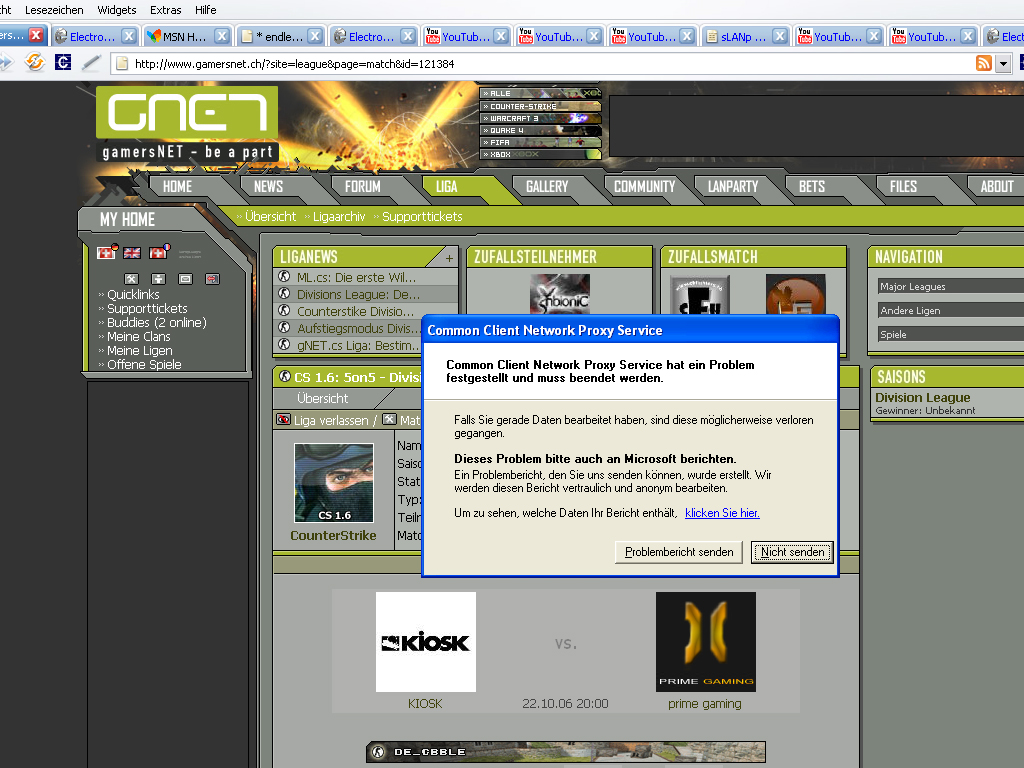Click the CS icon in the 'CS 1.6: 5on5' header

tap(285, 376)
